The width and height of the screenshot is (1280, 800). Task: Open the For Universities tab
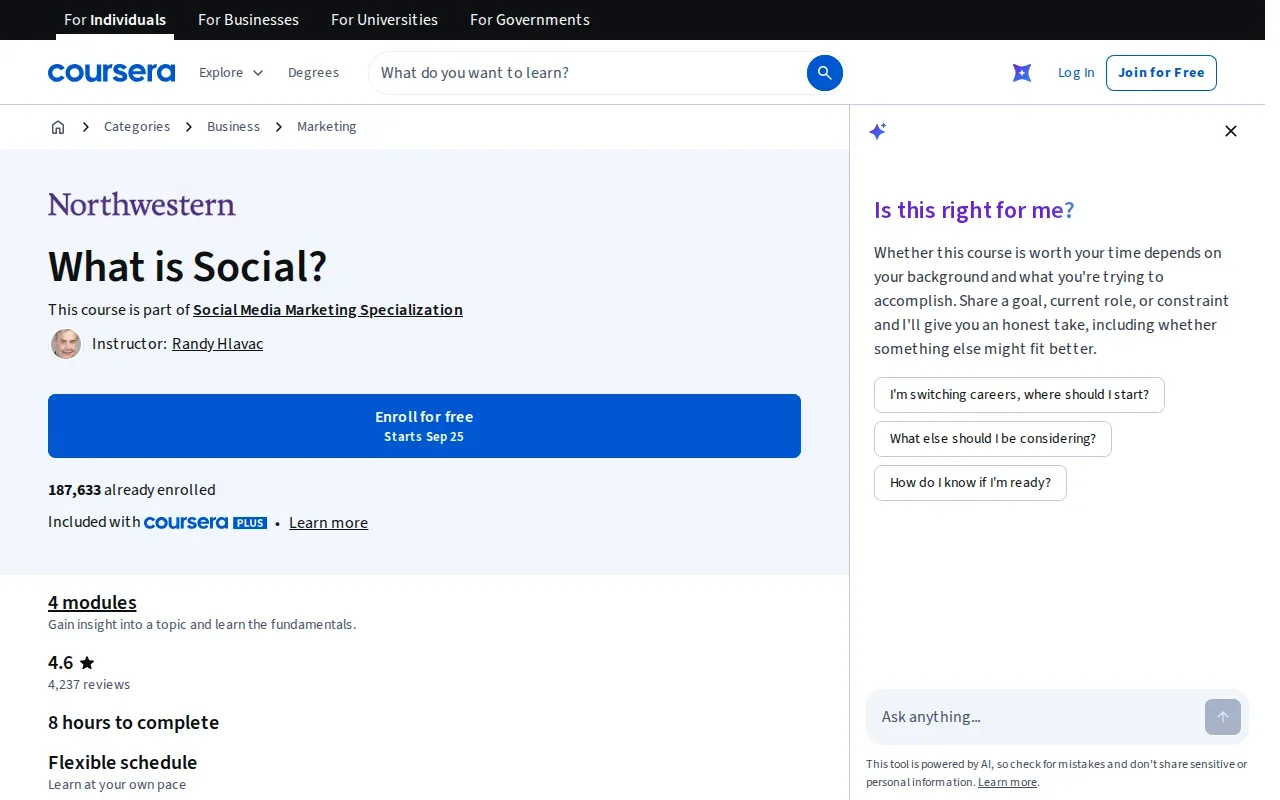[x=384, y=20]
